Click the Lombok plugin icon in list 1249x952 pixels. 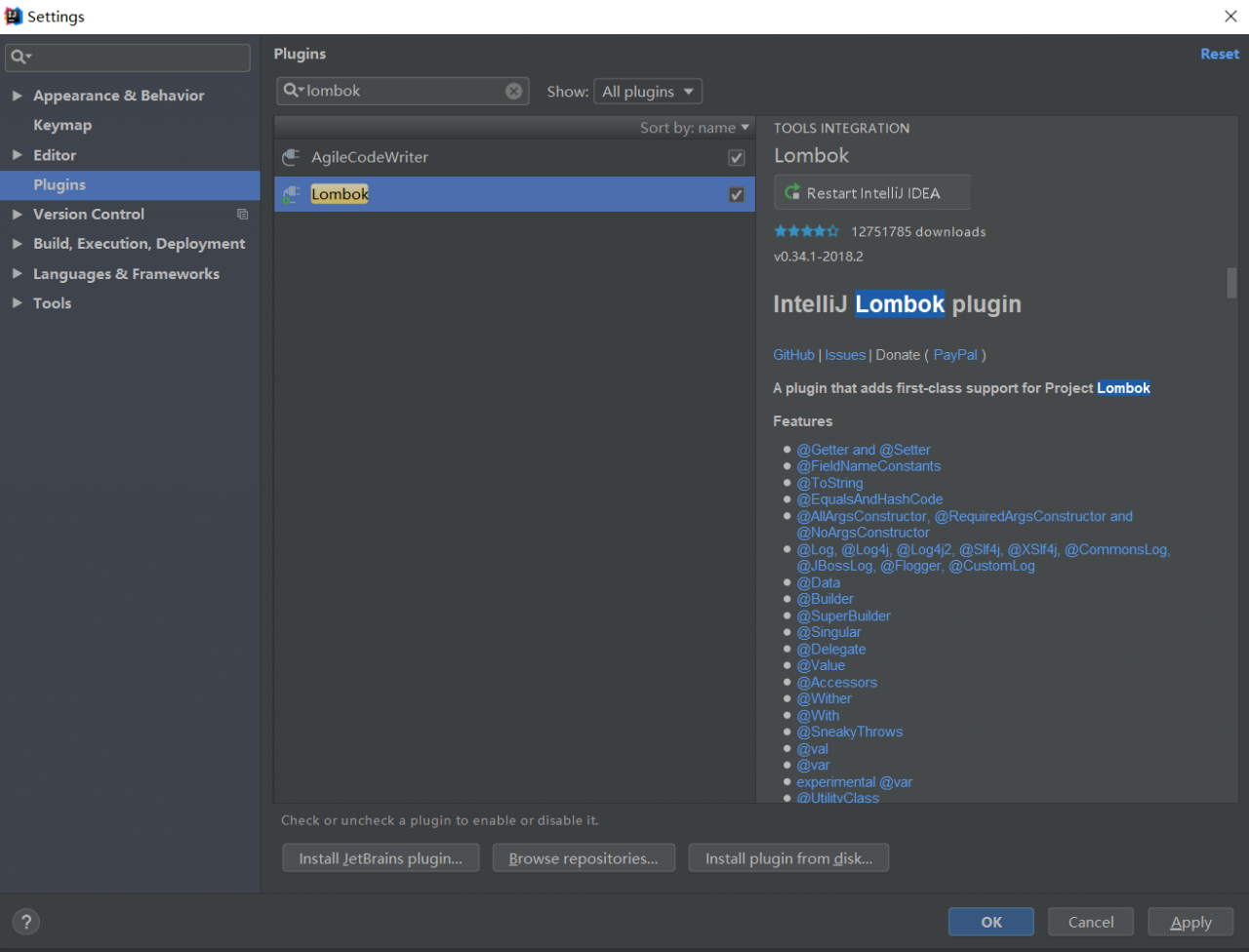(x=291, y=194)
